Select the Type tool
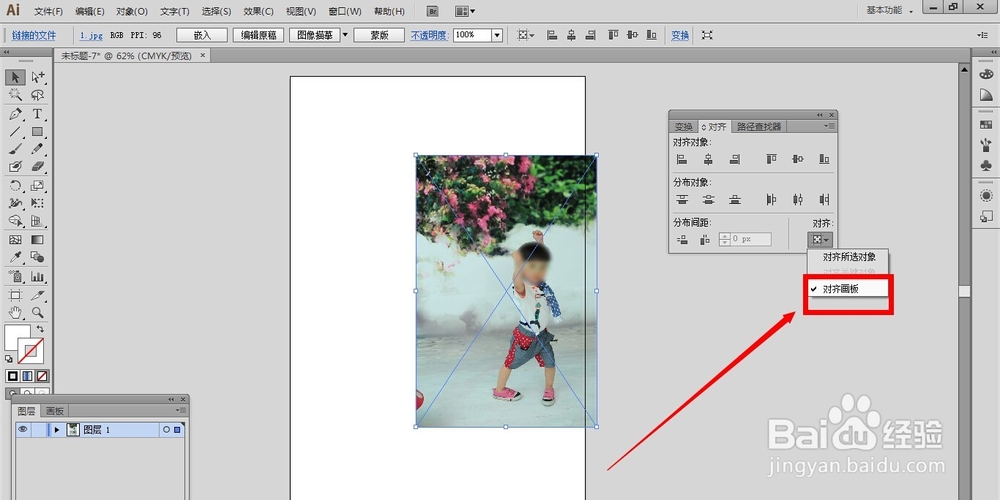Viewport: 1000px width, 500px height. [38, 114]
